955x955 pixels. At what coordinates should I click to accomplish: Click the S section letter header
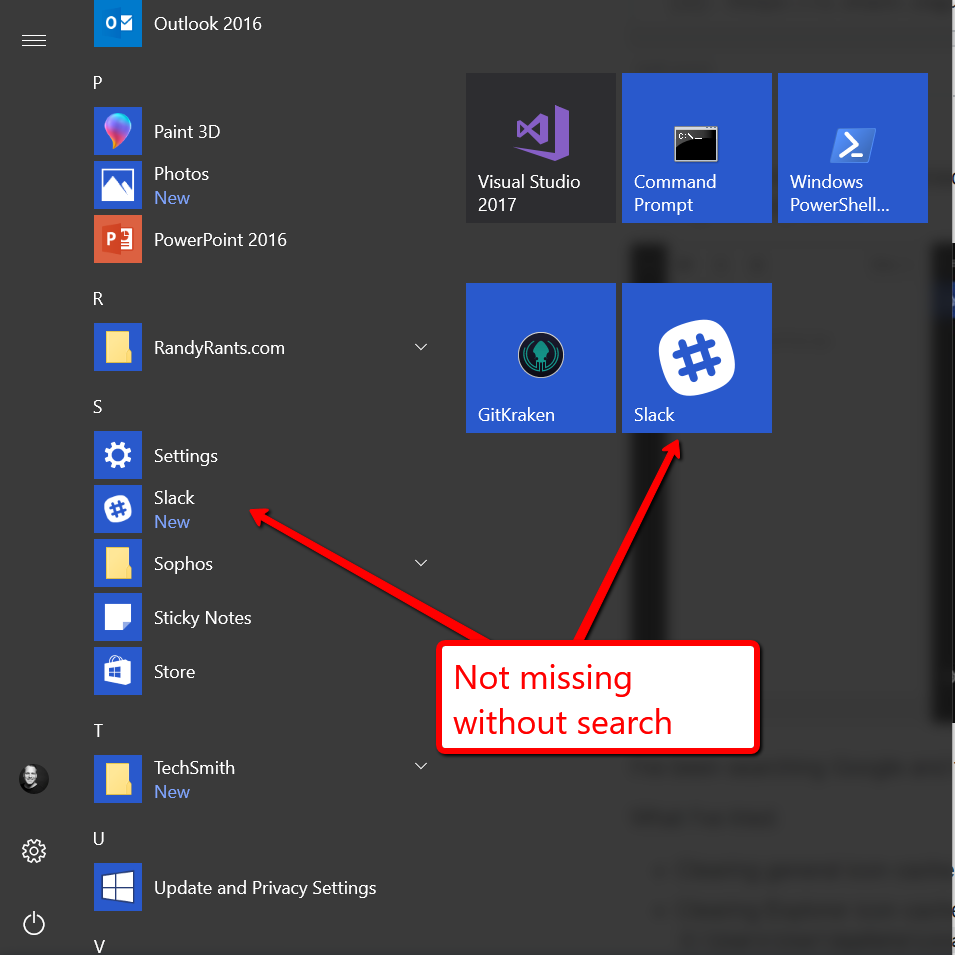coord(97,407)
